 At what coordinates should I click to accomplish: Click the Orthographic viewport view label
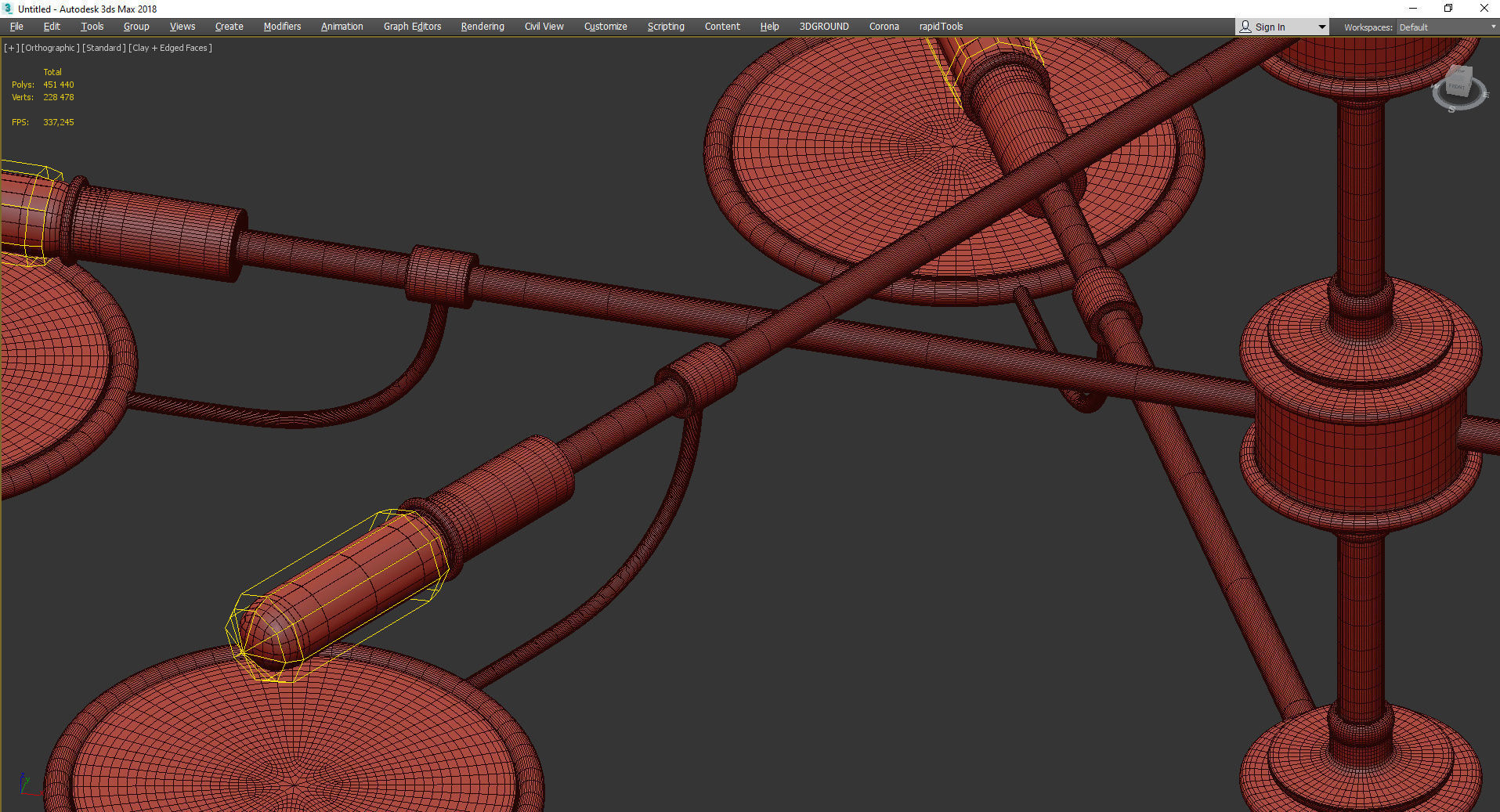coord(50,48)
